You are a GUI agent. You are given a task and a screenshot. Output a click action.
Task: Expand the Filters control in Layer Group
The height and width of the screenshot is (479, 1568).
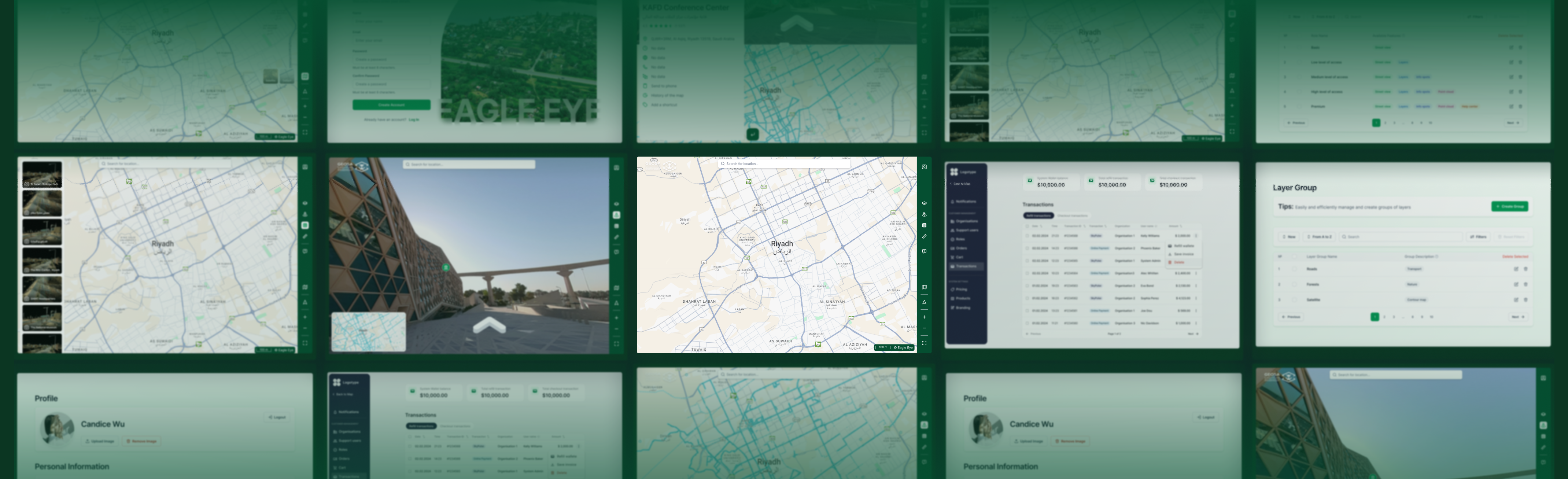(x=1478, y=237)
